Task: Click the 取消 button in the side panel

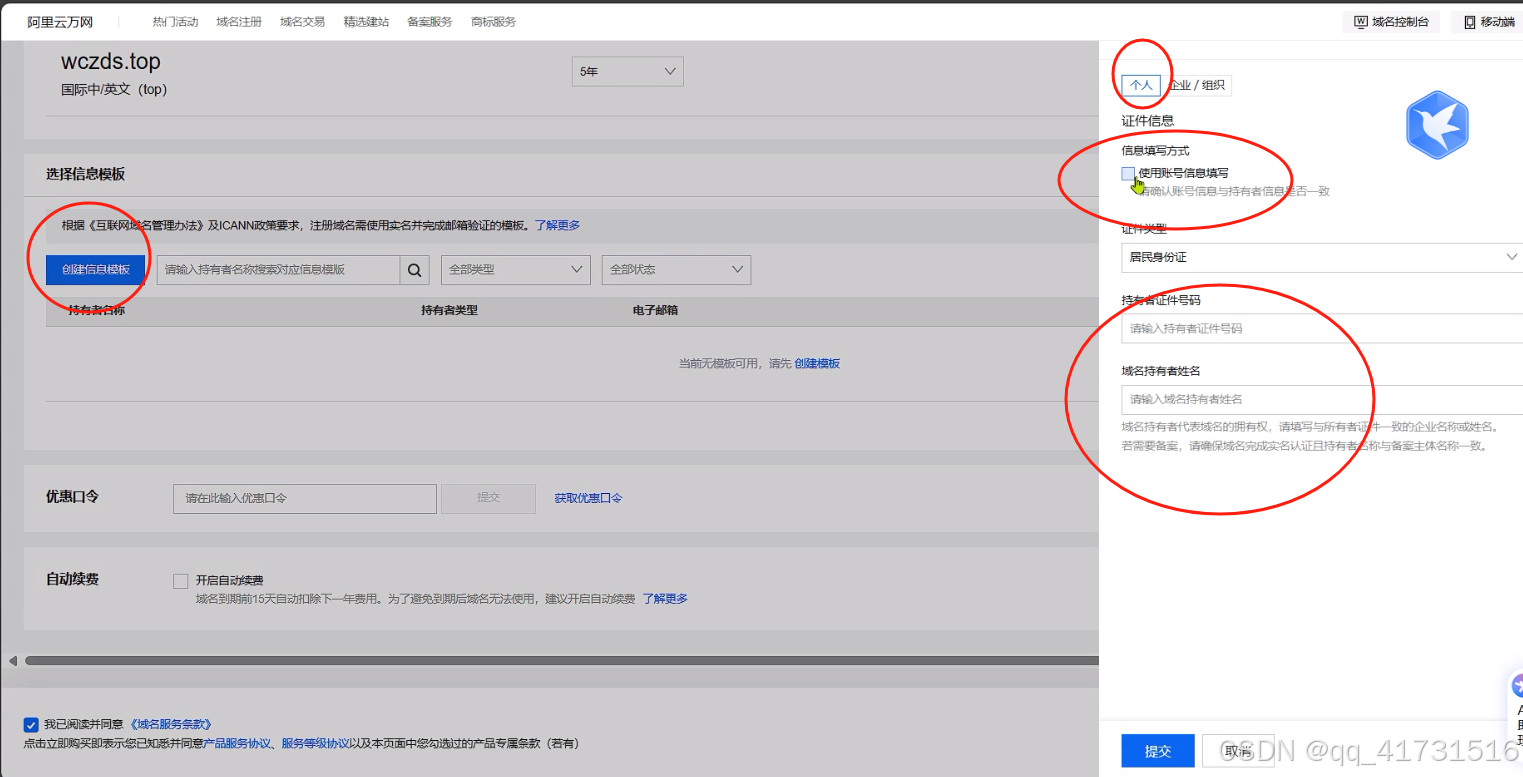Action: (1238, 752)
